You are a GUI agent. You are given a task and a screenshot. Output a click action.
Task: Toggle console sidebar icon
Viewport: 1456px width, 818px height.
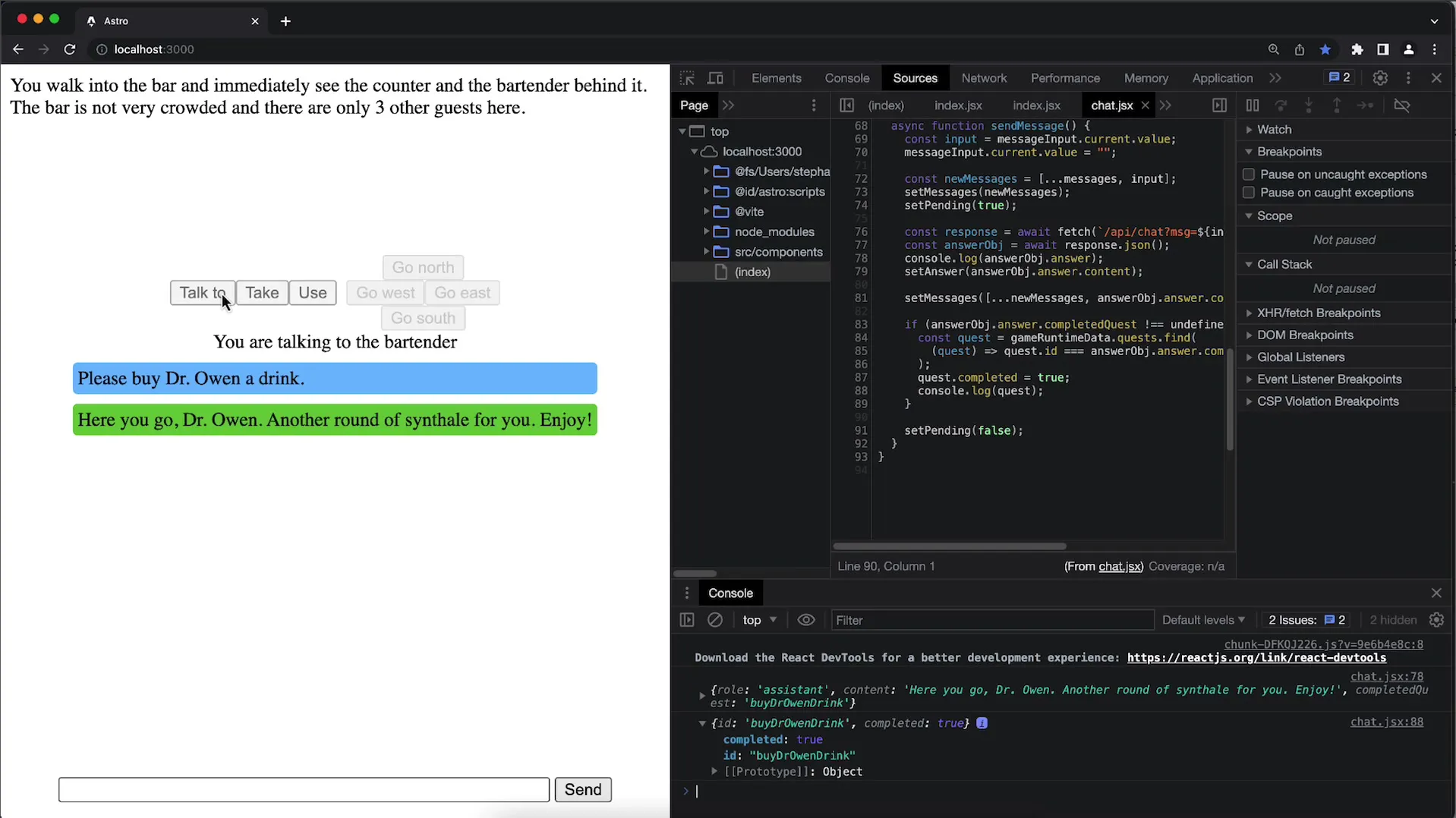(687, 620)
